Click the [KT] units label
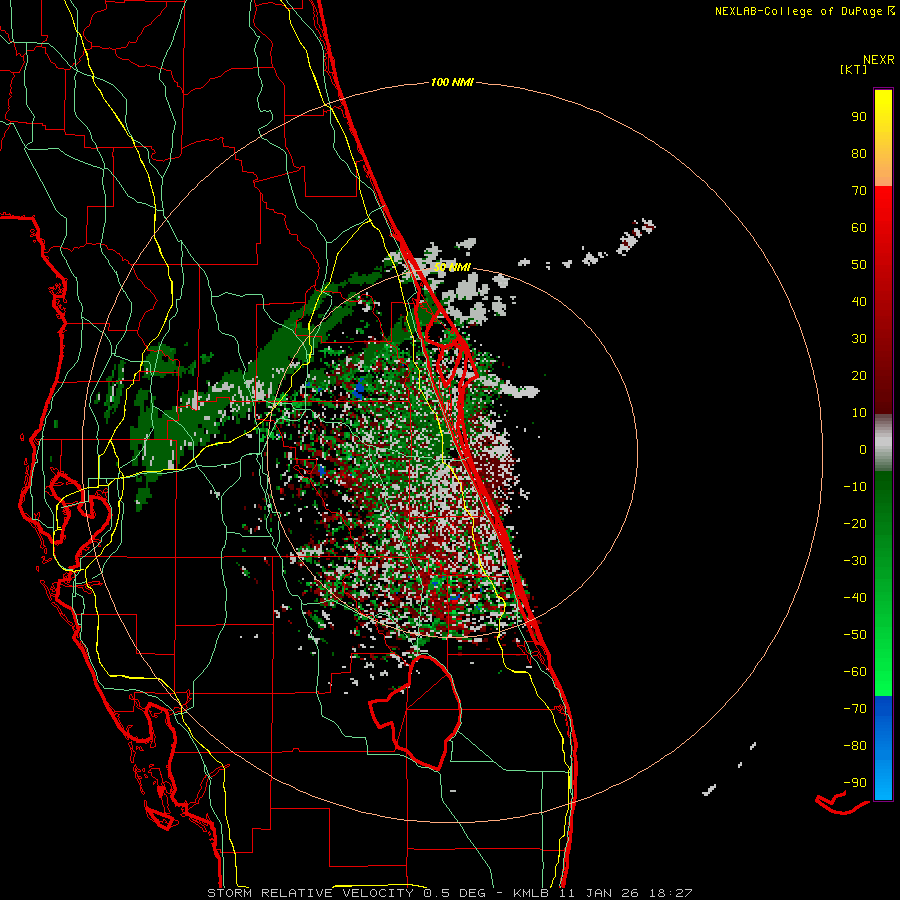The image size is (900, 900). [x=854, y=69]
